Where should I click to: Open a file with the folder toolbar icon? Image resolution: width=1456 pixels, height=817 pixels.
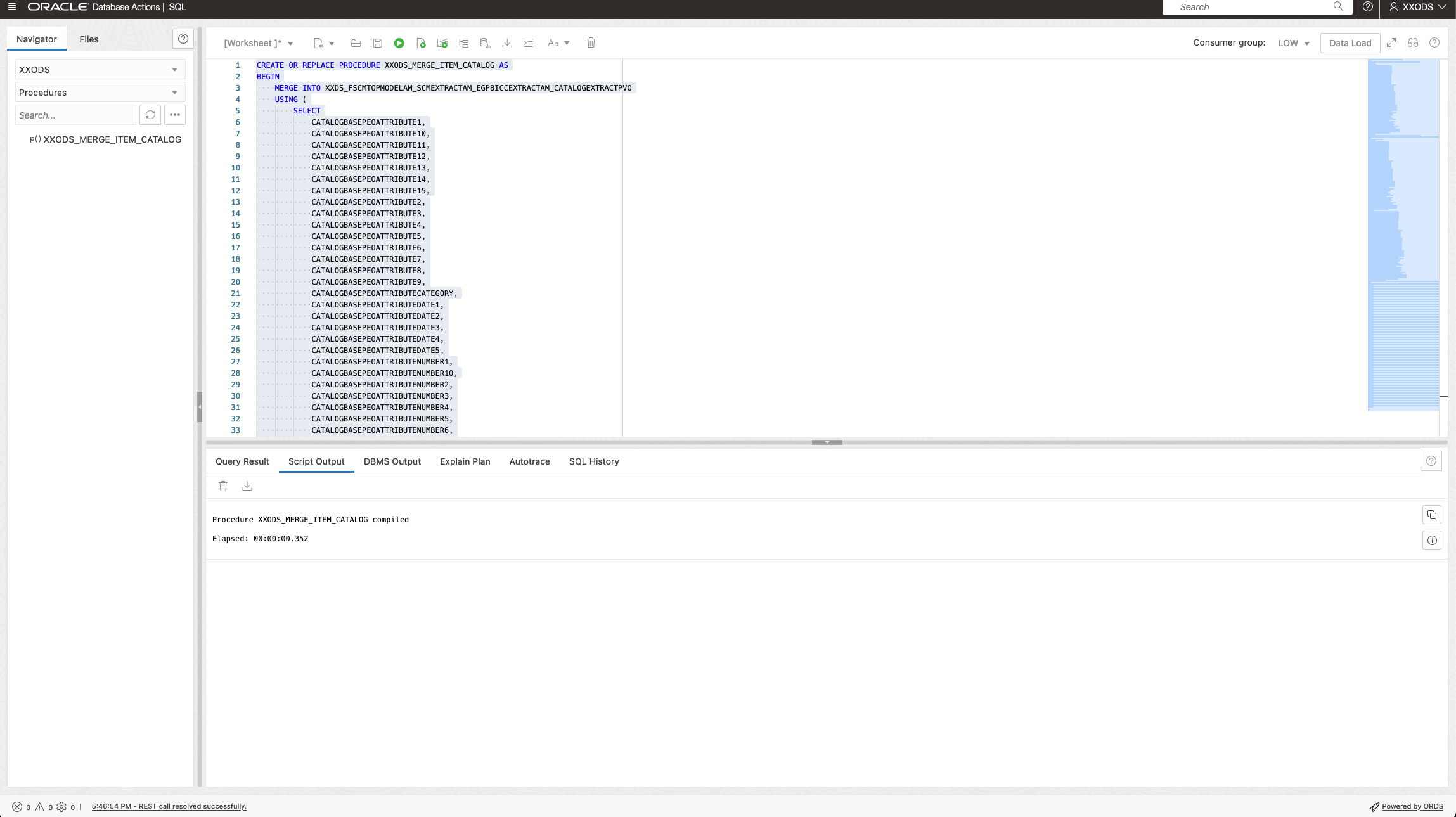[x=355, y=42]
